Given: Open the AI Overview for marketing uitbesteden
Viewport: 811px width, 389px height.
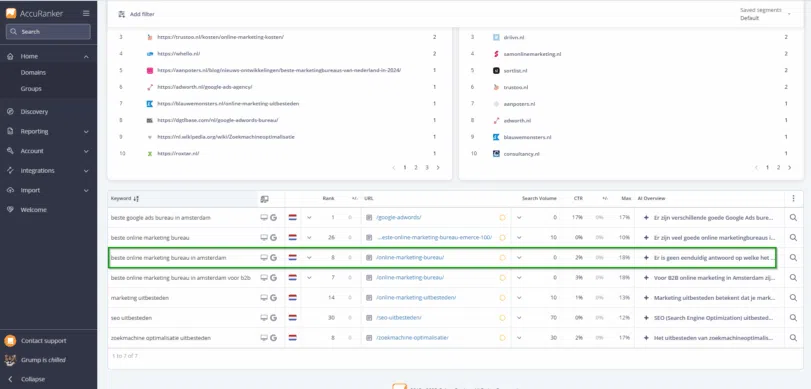Looking at the screenshot, I should 714,298.
